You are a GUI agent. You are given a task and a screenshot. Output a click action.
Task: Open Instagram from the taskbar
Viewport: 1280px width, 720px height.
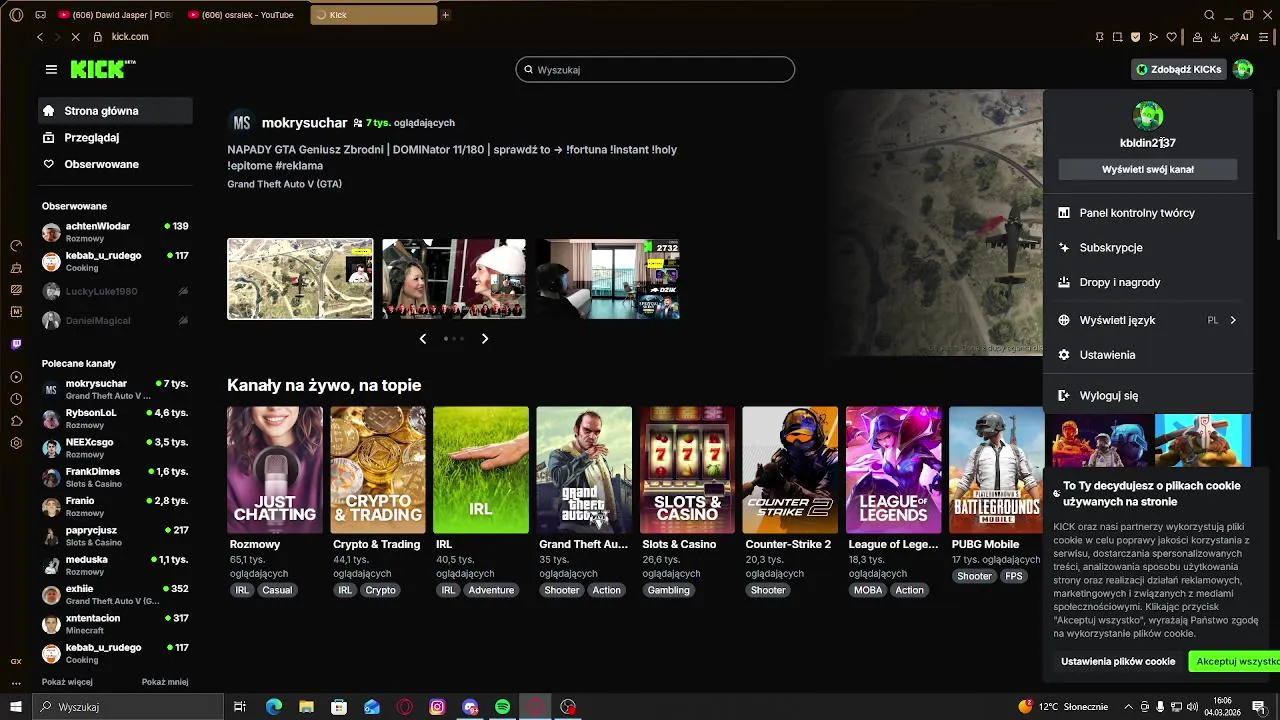[x=437, y=707]
